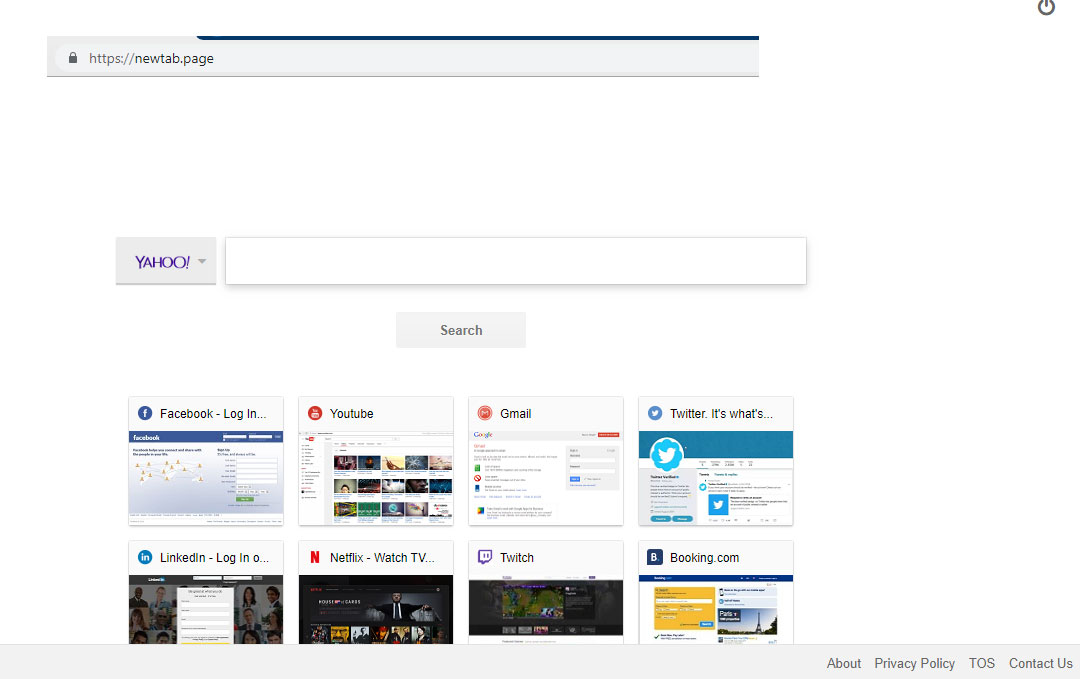Click the LinkedIn icon on shortcut tile

(145, 558)
